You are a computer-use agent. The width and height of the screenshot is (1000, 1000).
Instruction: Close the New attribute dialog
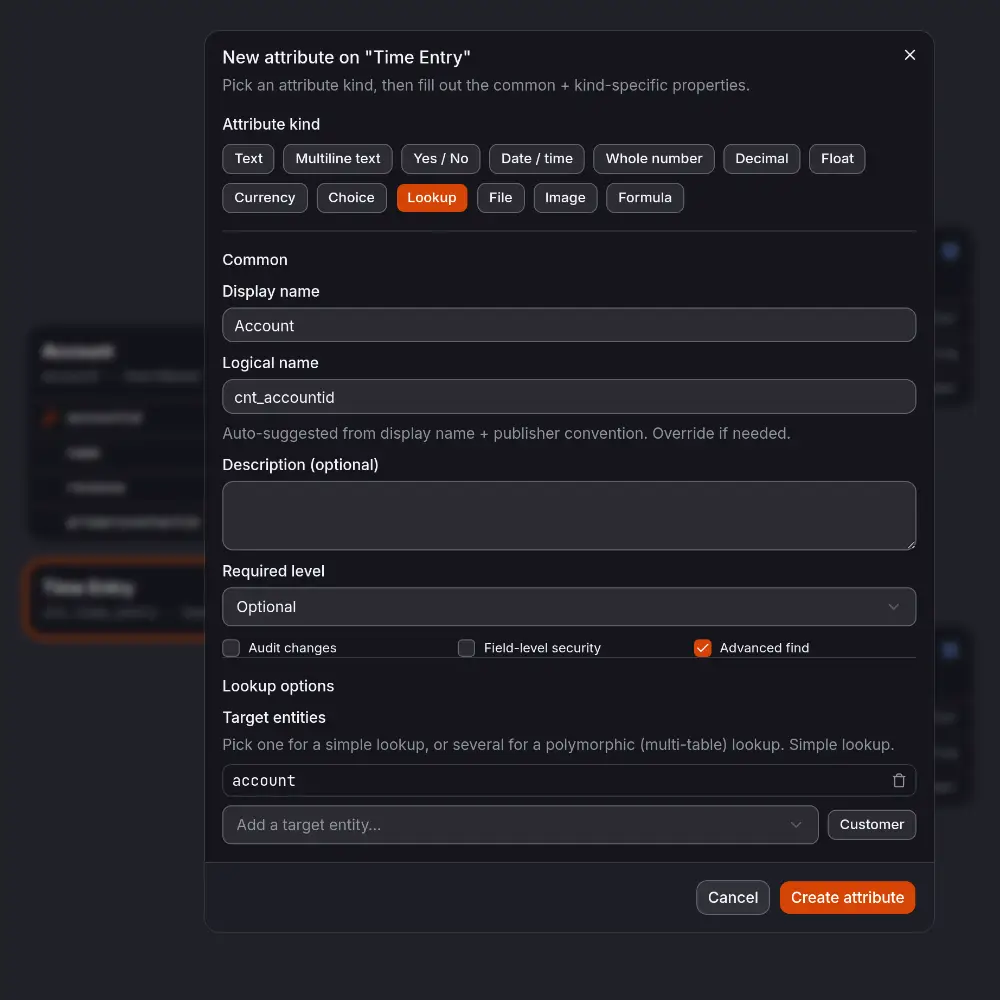coord(909,55)
